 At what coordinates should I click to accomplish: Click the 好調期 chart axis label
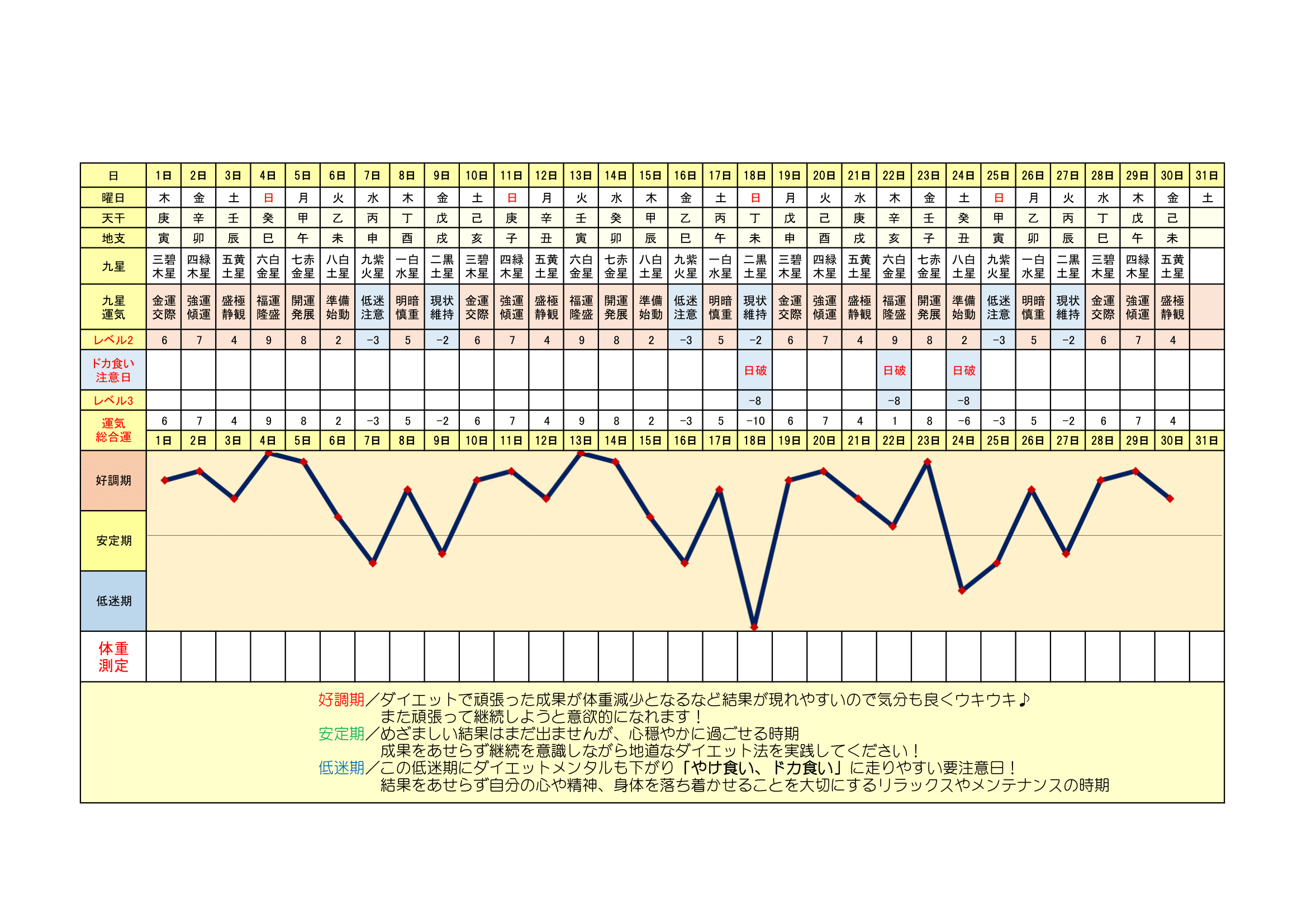(x=113, y=481)
